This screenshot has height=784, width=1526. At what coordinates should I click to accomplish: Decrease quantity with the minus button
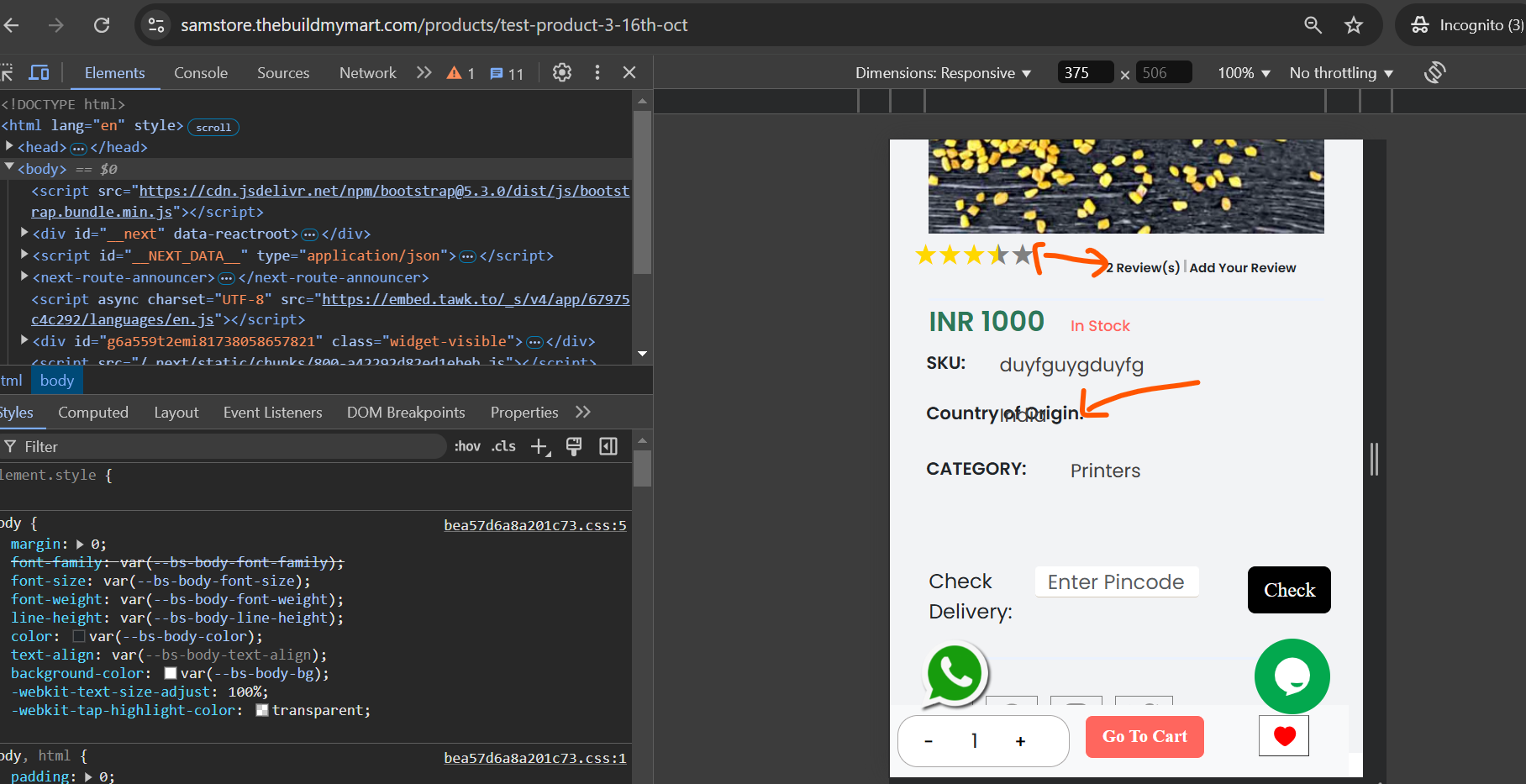(x=929, y=741)
